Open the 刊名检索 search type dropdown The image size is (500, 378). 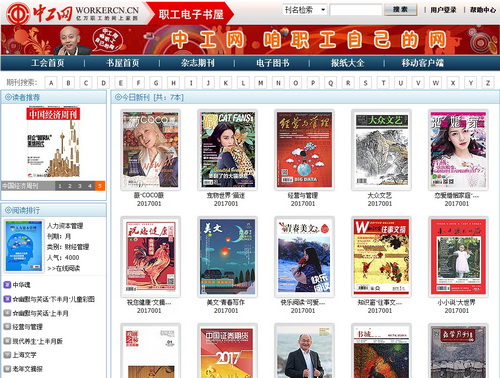point(305,10)
